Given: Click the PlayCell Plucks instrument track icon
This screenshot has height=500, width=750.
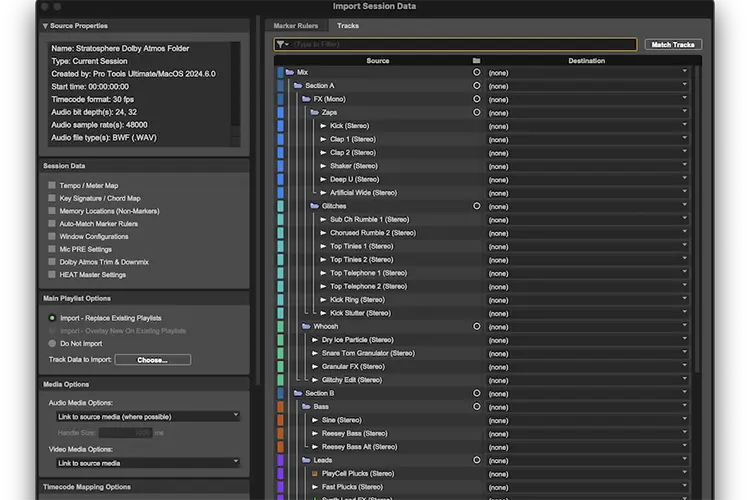Looking at the screenshot, I should (315, 474).
